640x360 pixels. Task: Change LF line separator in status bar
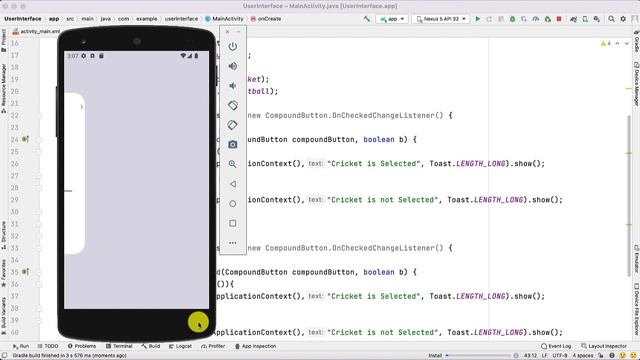[x=544, y=356]
